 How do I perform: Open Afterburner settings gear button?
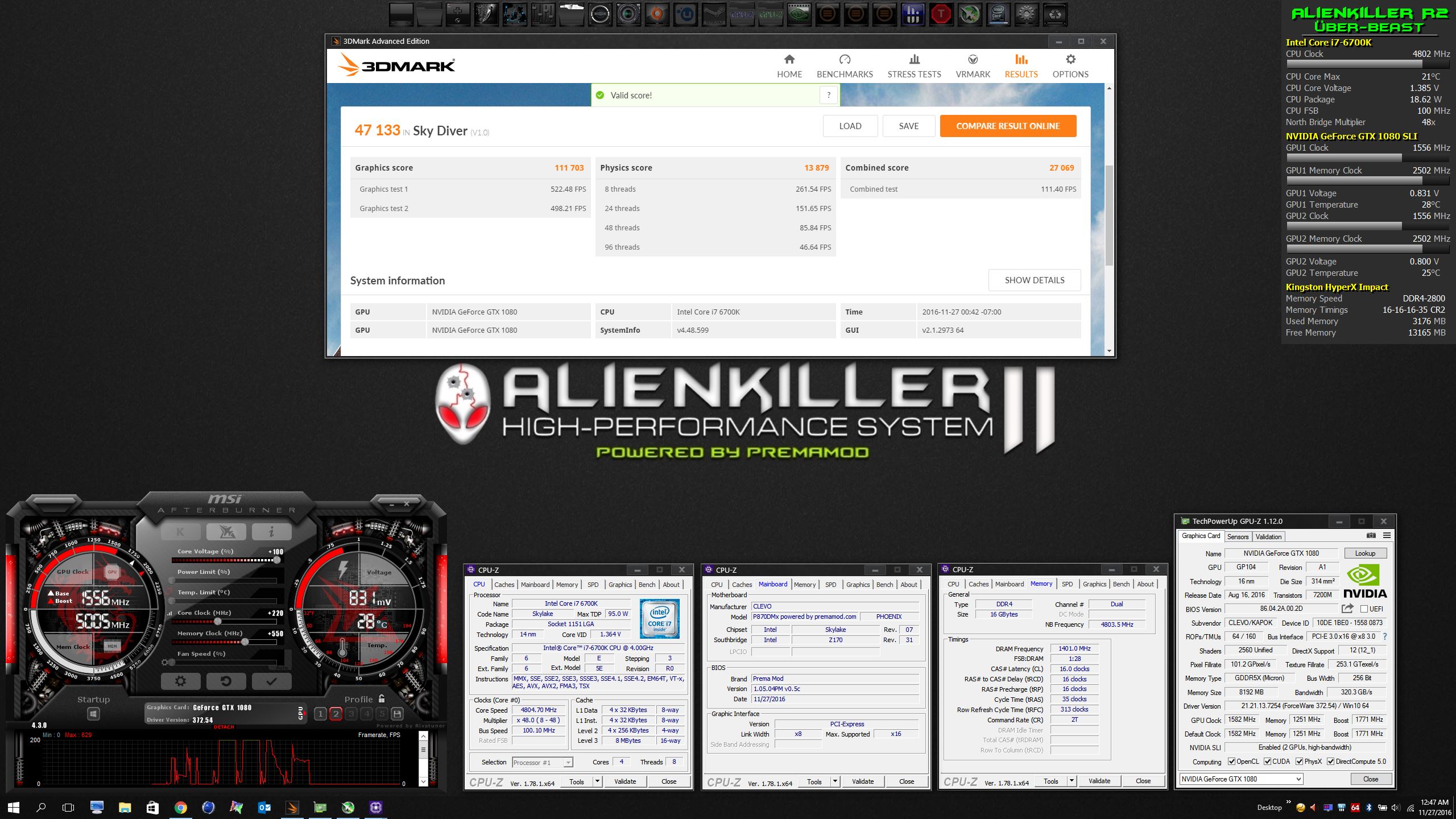click(x=180, y=681)
